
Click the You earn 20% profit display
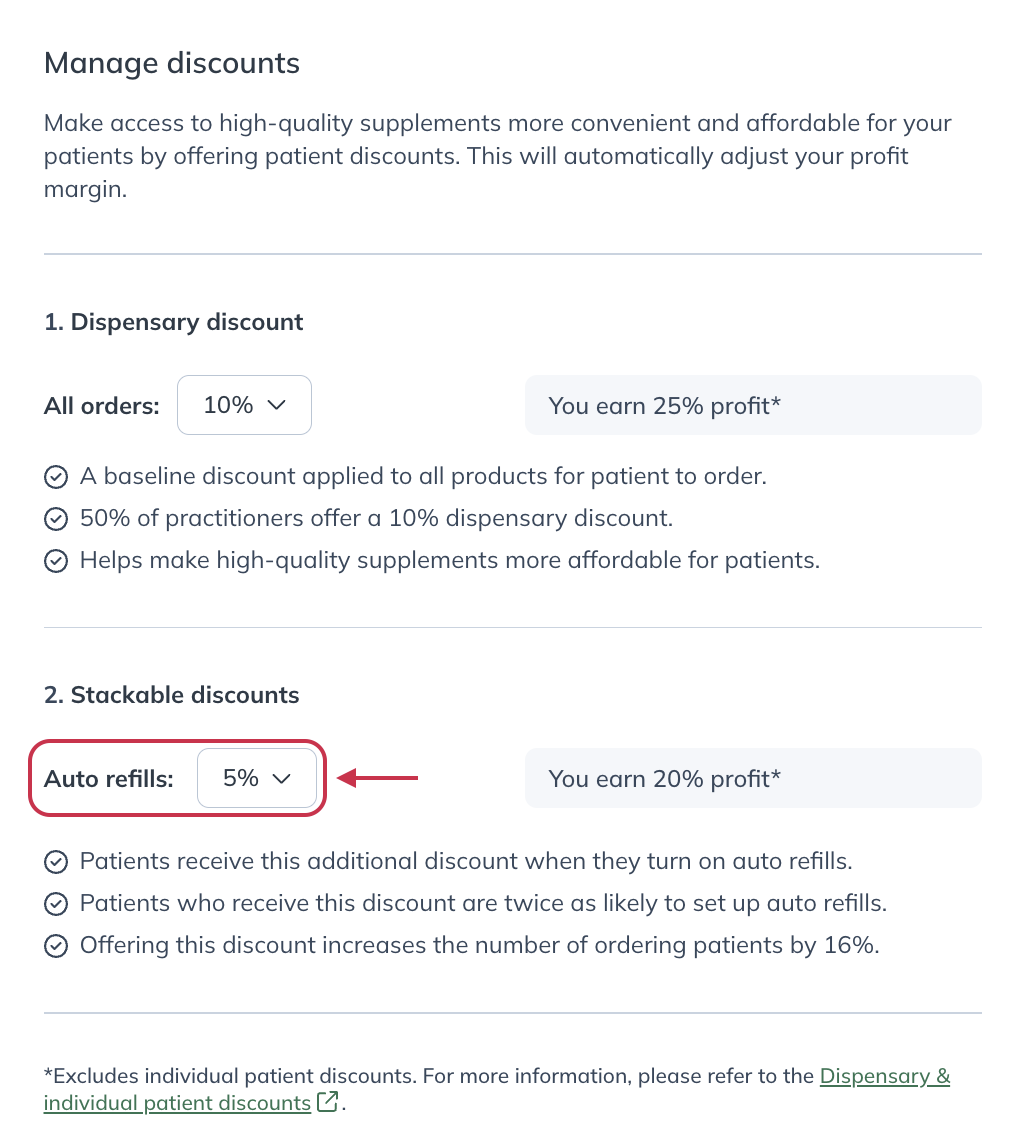click(x=753, y=778)
